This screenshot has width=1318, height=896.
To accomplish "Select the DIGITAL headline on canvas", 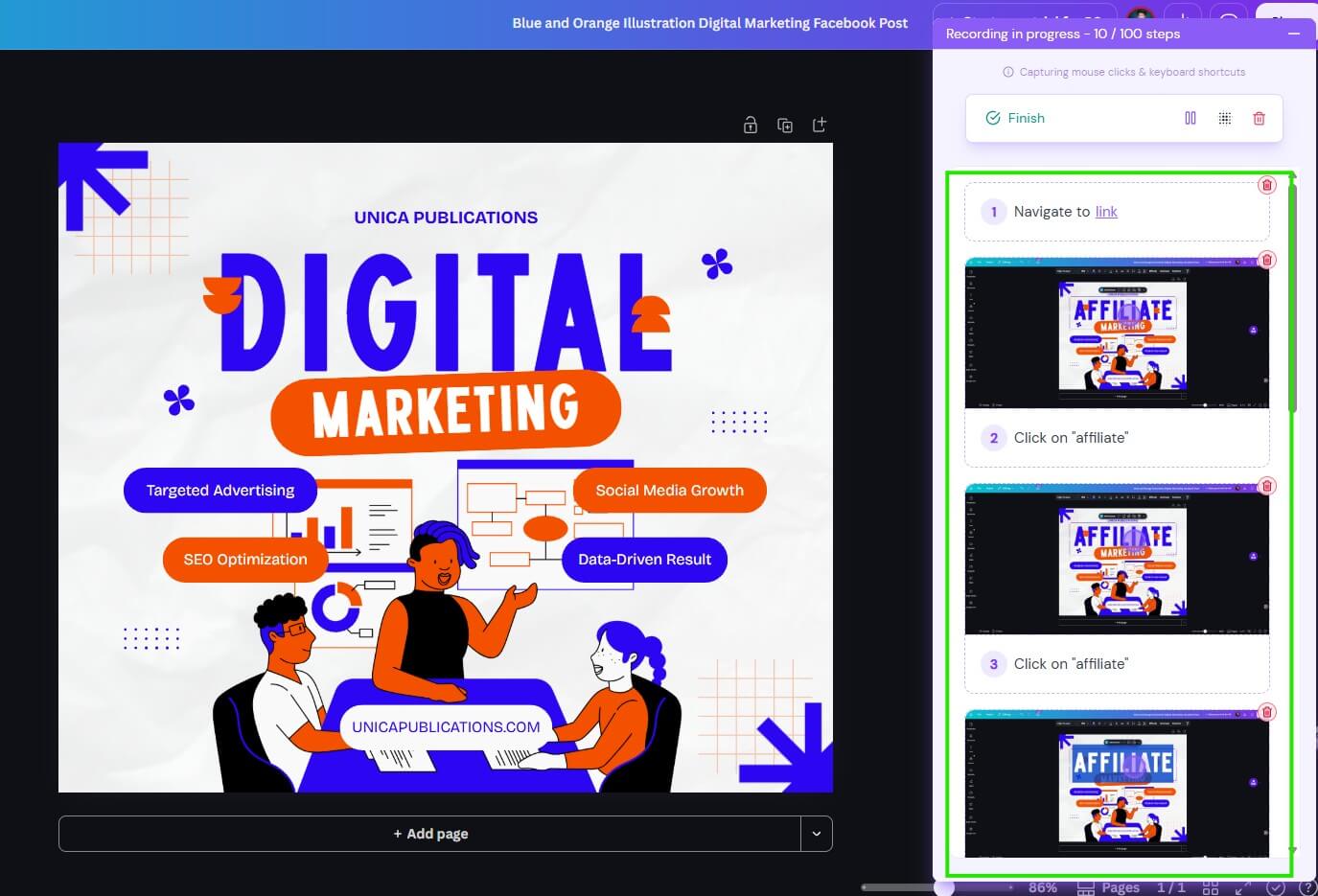I will (x=446, y=311).
